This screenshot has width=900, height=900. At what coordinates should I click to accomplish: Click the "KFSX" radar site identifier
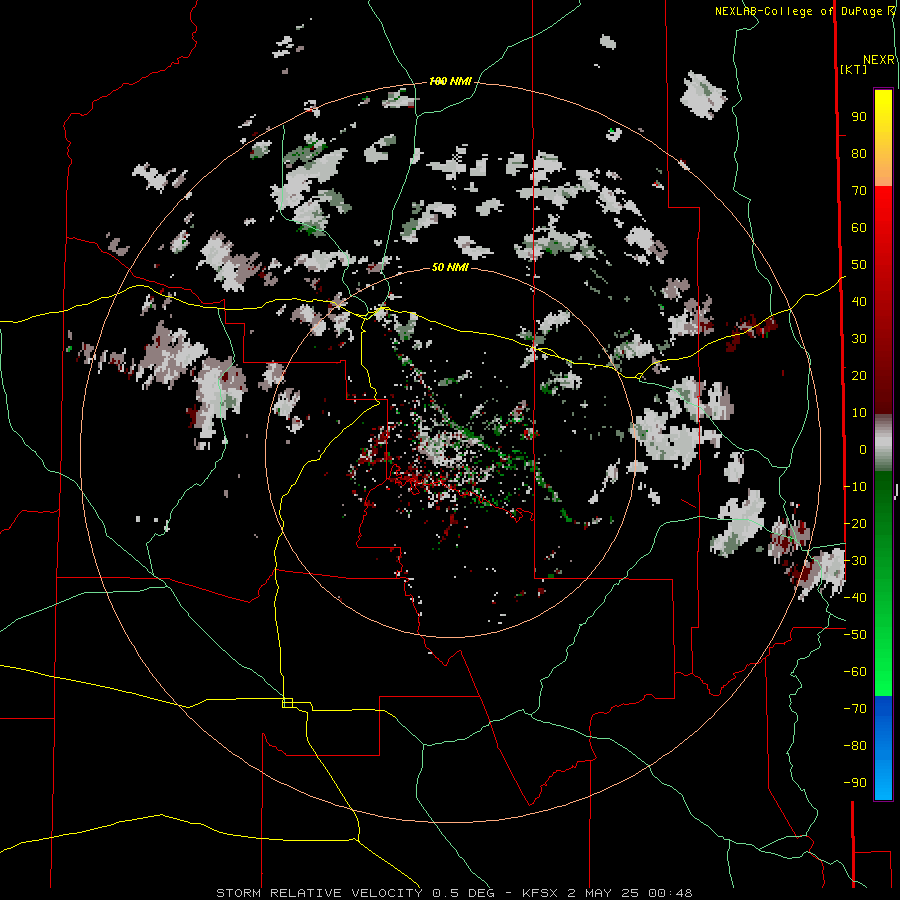point(540,893)
